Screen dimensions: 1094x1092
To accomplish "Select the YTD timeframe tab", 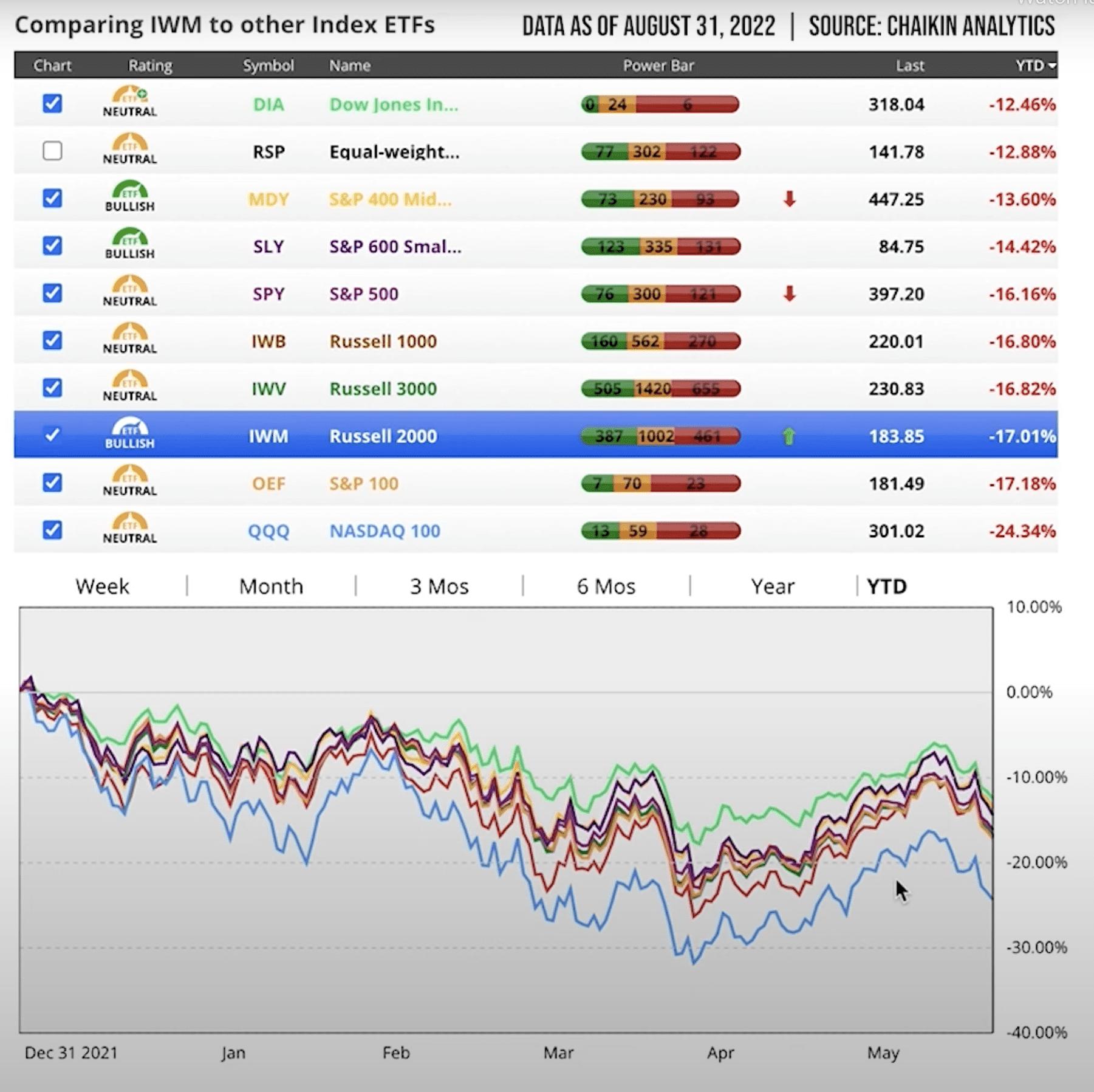I will [x=887, y=586].
